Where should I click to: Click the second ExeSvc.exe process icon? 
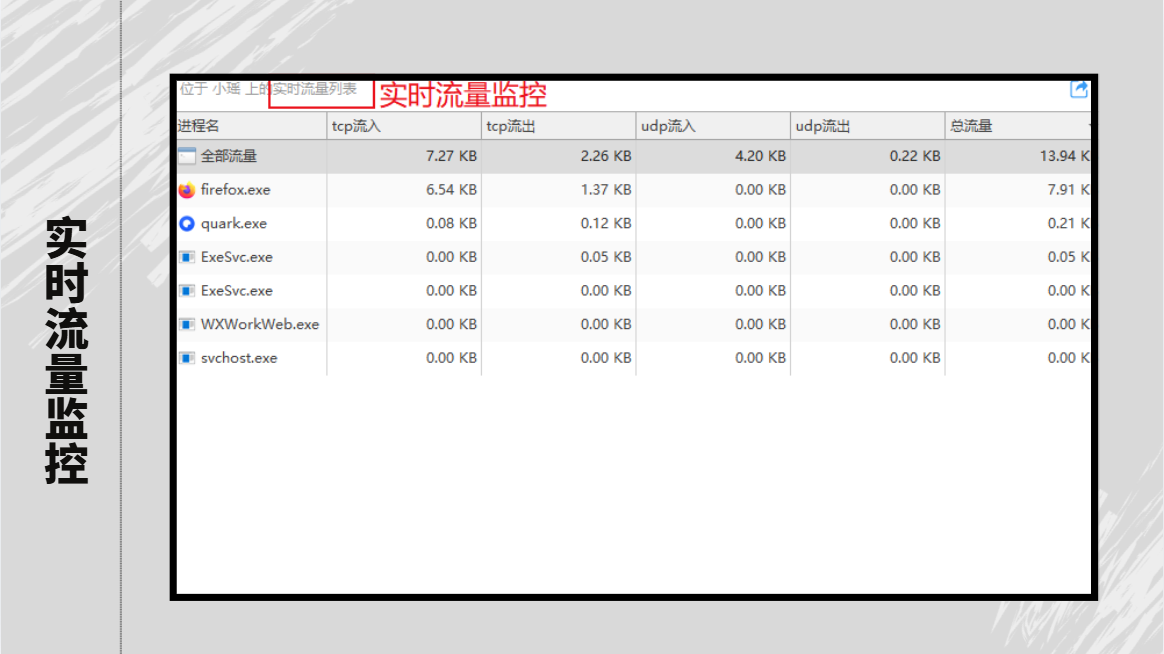pyautogui.click(x=186, y=291)
